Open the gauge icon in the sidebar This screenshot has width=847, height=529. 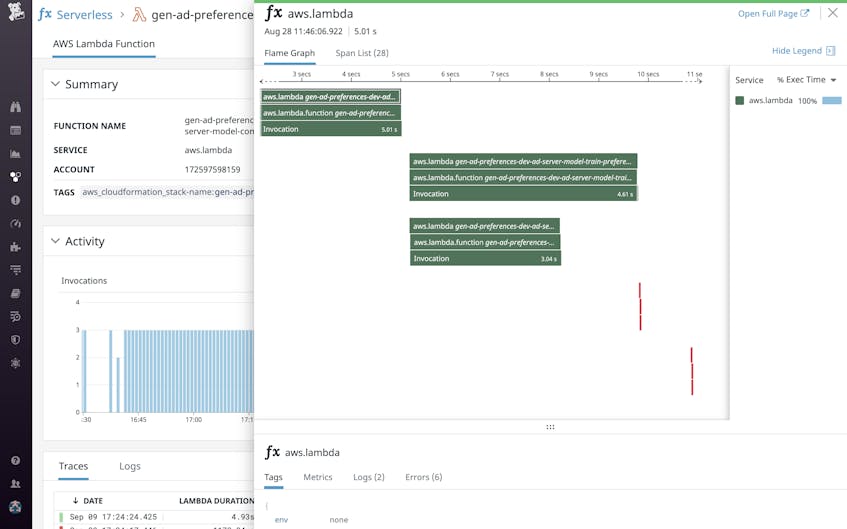pyautogui.click(x=15, y=223)
